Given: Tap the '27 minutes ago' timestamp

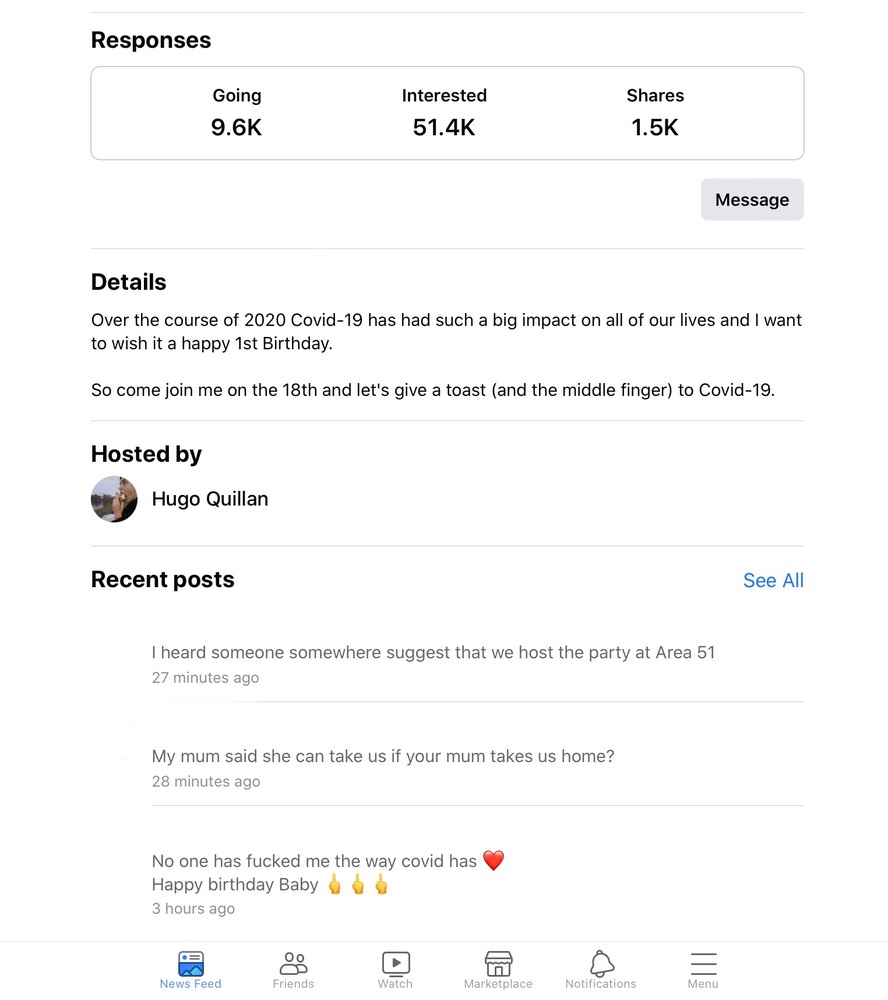Looking at the screenshot, I should coord(205,678).
